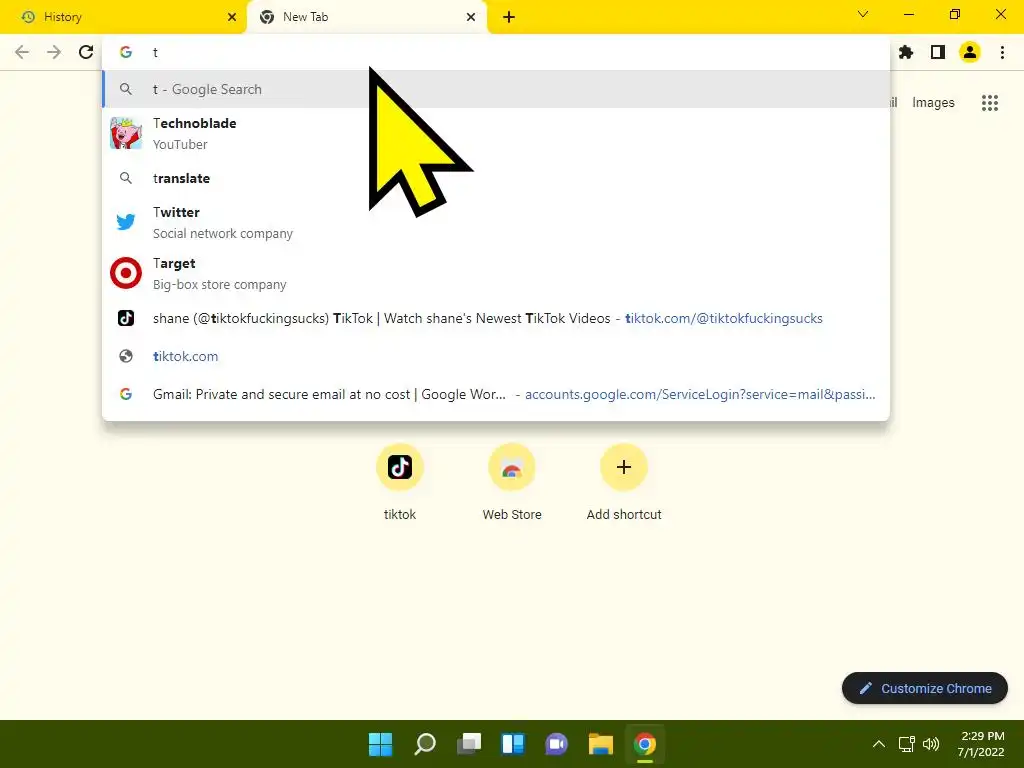The width and height of the screenshot is (1024, 768).
Task: Show hidden system tray icons
Action: [879, 744]
